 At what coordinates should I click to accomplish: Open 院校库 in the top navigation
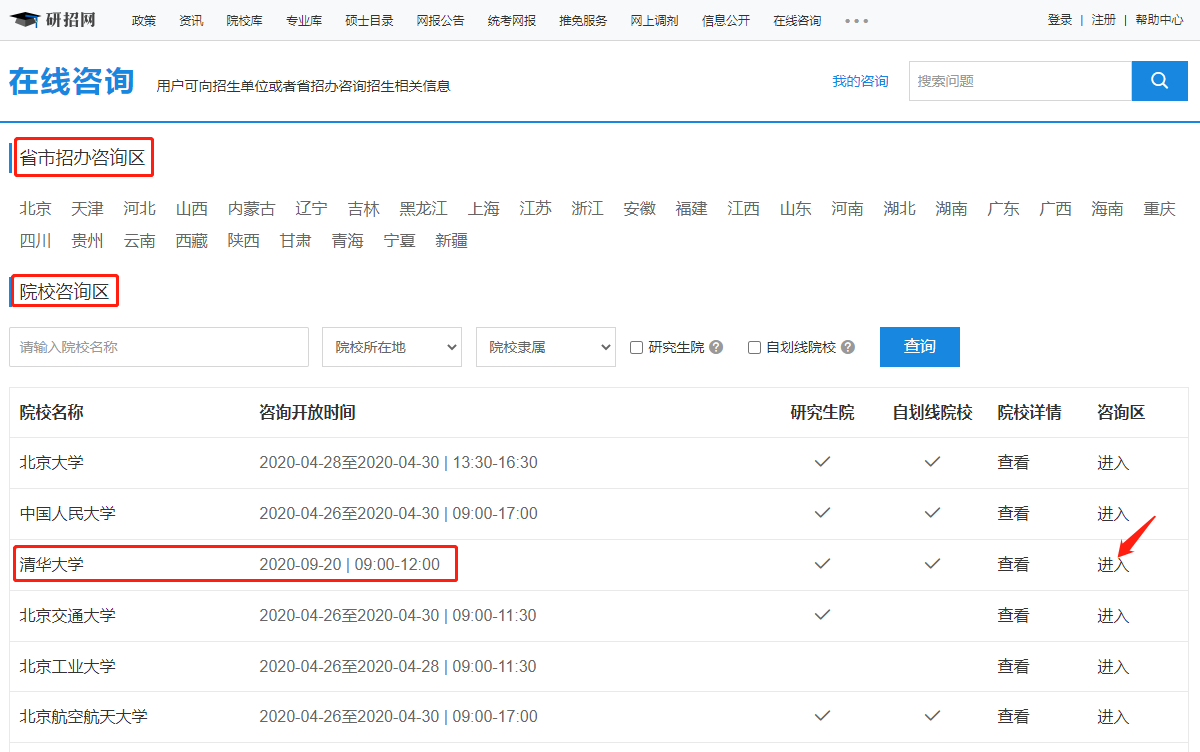coord(244,21)
